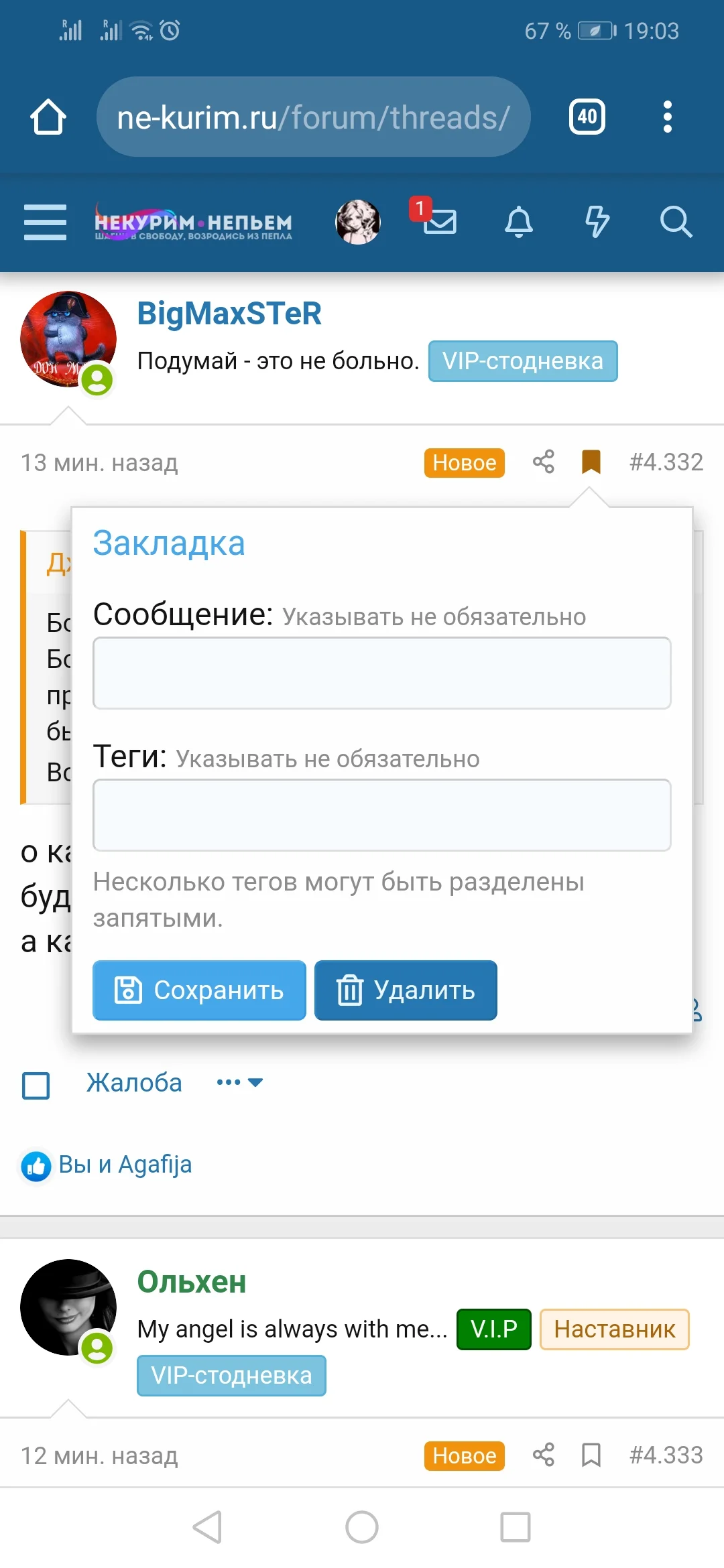
Task: Expand the three-dots more options dropdown
Action: 239,1082
